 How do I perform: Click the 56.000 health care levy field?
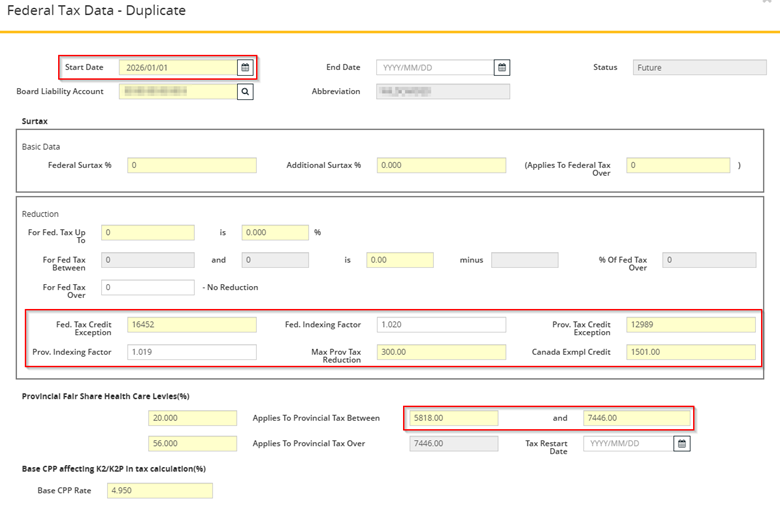tap(193, 443)
